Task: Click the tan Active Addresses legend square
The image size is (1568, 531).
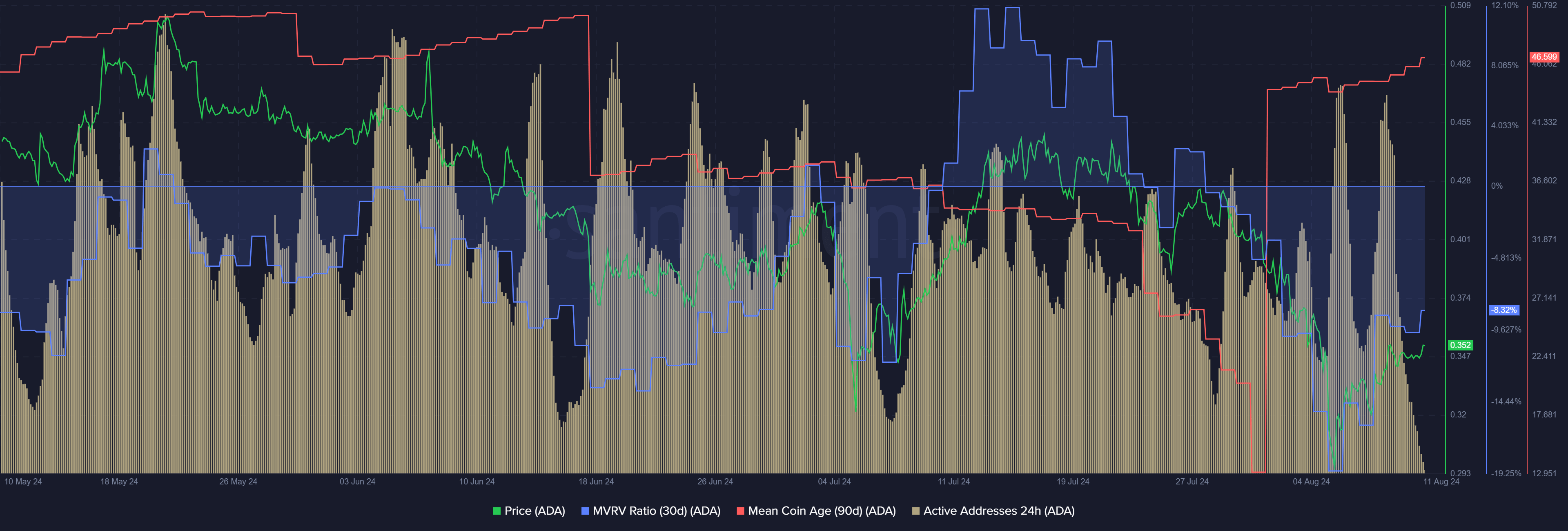Action: tap(915, 511)
